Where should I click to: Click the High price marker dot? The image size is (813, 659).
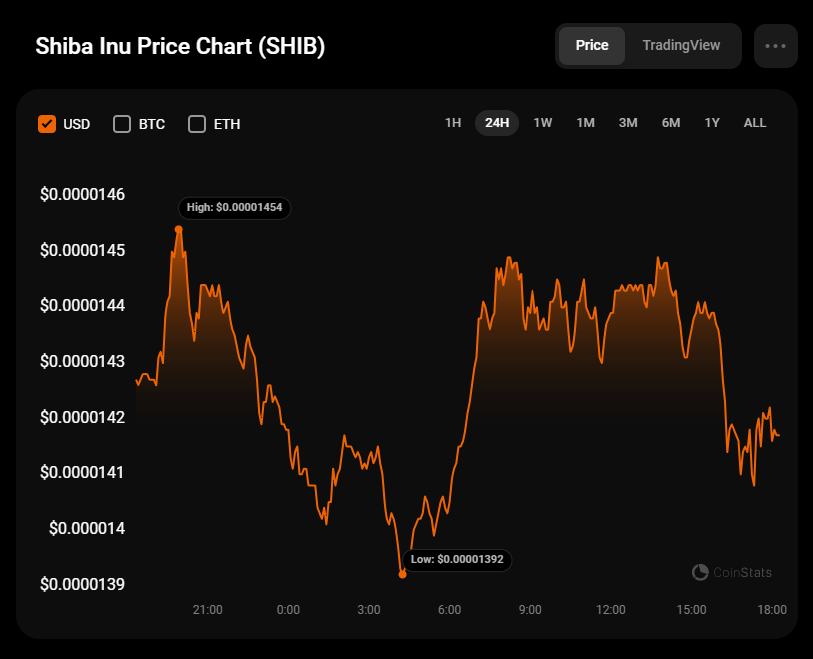coord(179,229)
